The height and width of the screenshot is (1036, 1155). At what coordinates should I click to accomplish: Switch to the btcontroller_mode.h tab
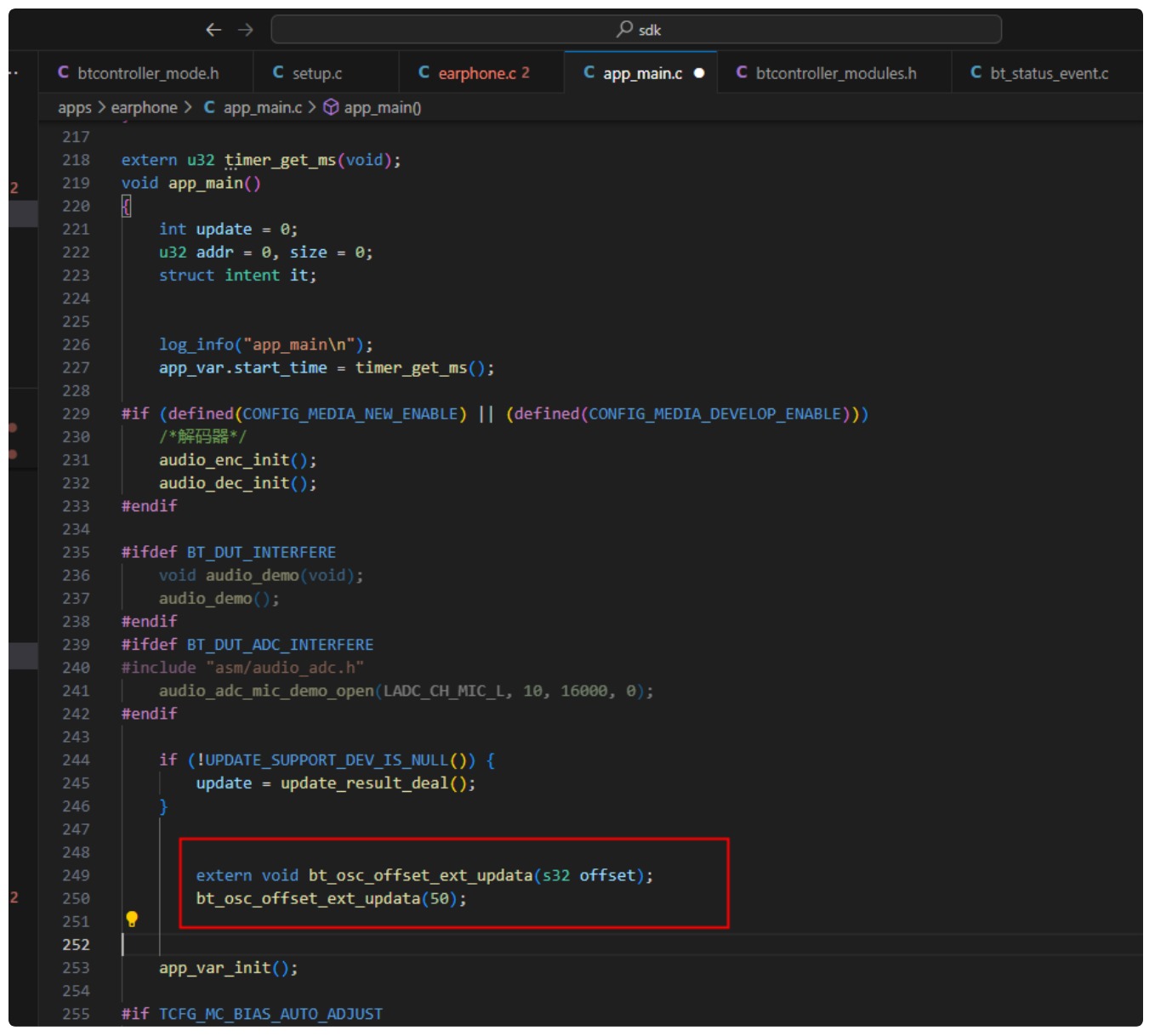[x=148, y=73]
